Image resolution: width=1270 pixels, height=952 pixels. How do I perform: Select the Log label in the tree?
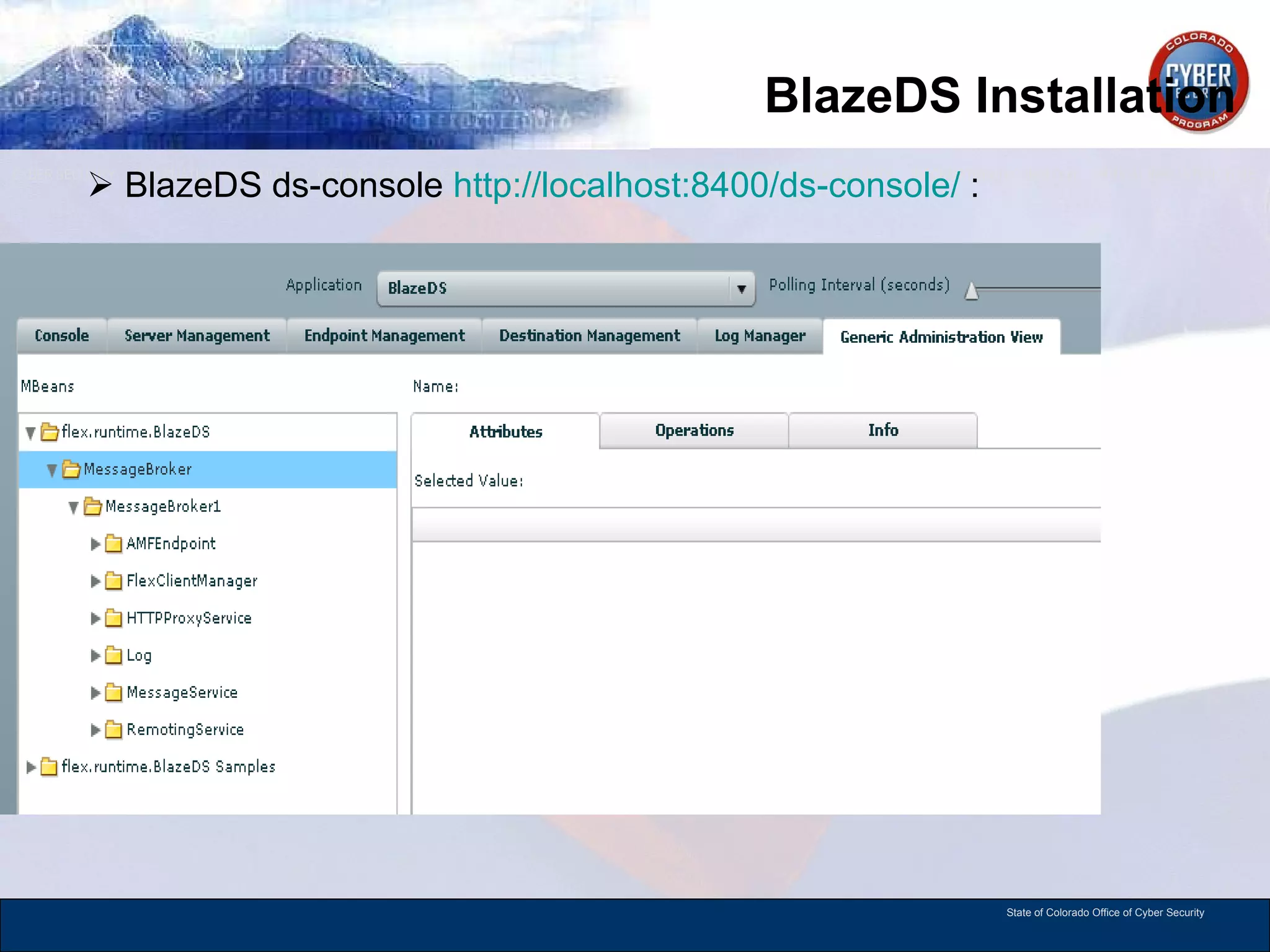pos(139,656)
